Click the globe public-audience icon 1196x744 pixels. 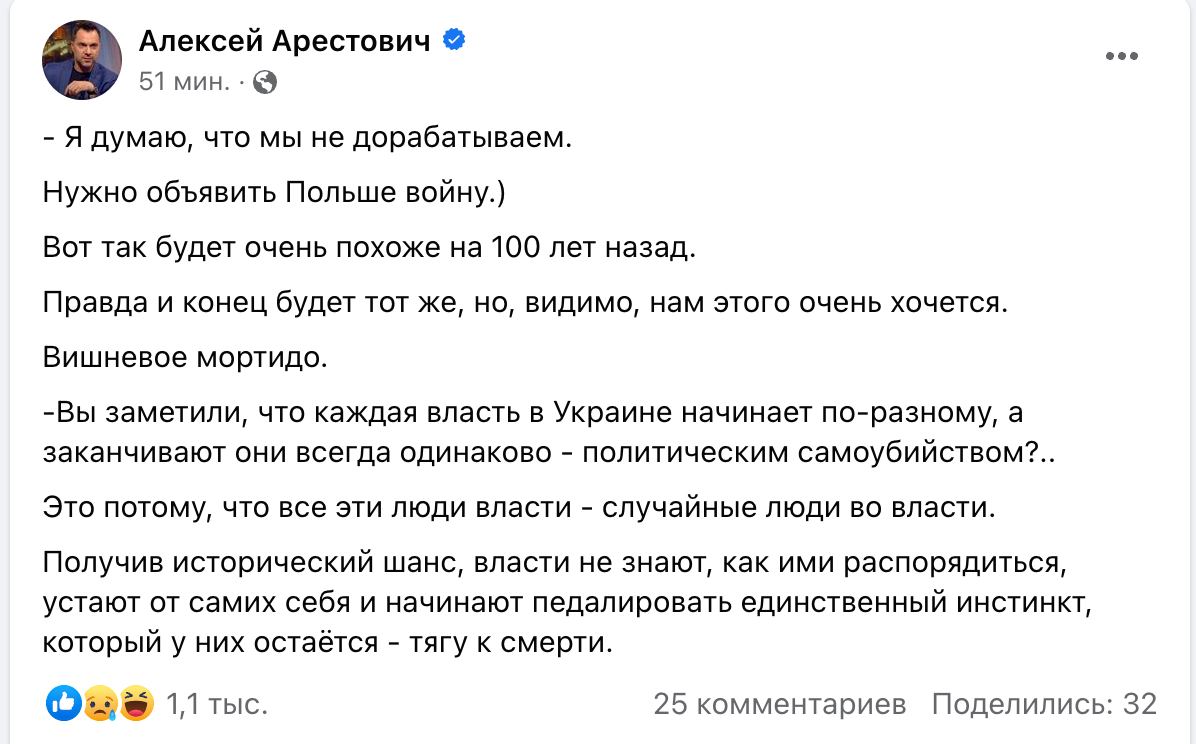[265, 82]
